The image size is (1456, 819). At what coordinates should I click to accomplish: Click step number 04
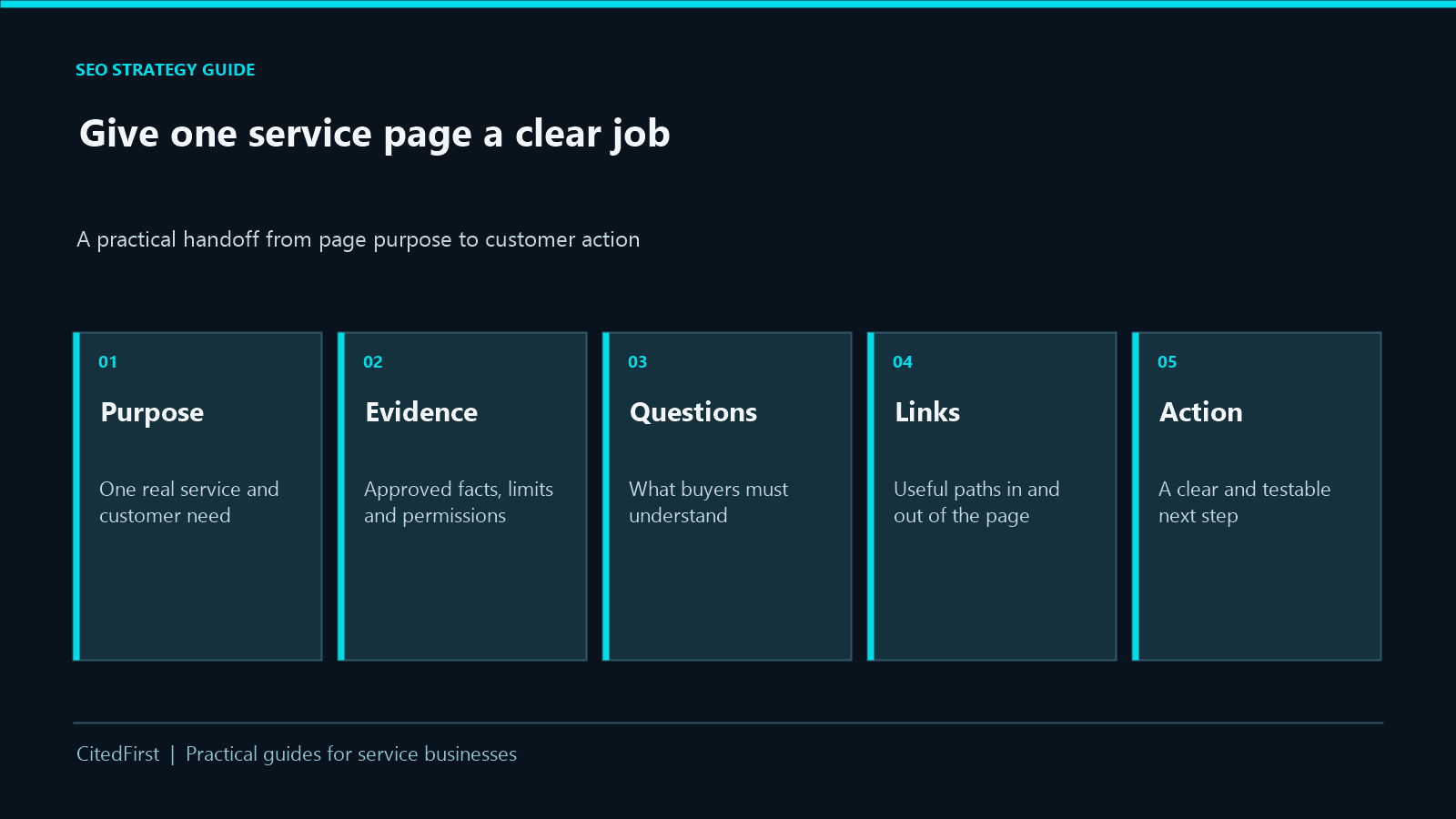[902, 362]
